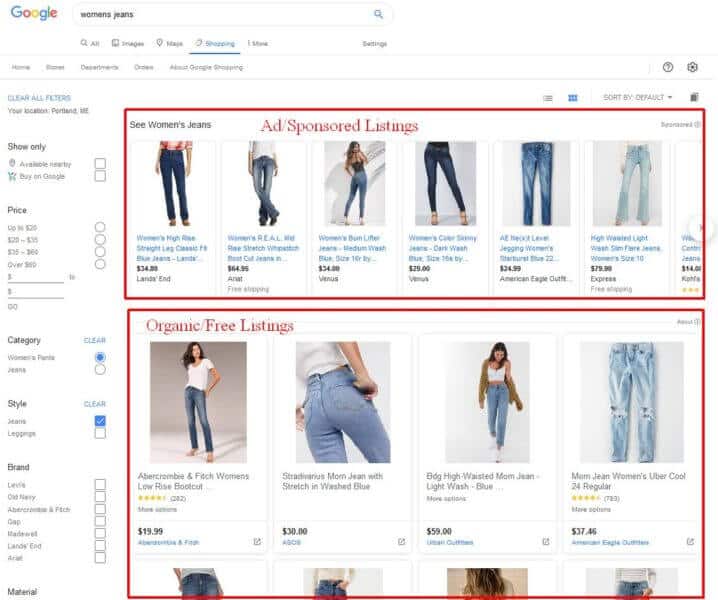This screenshot has height=600, width=718.
Task: Check the Leggings style checkbox
Action: pyautogui.click(x=100, y=433)
